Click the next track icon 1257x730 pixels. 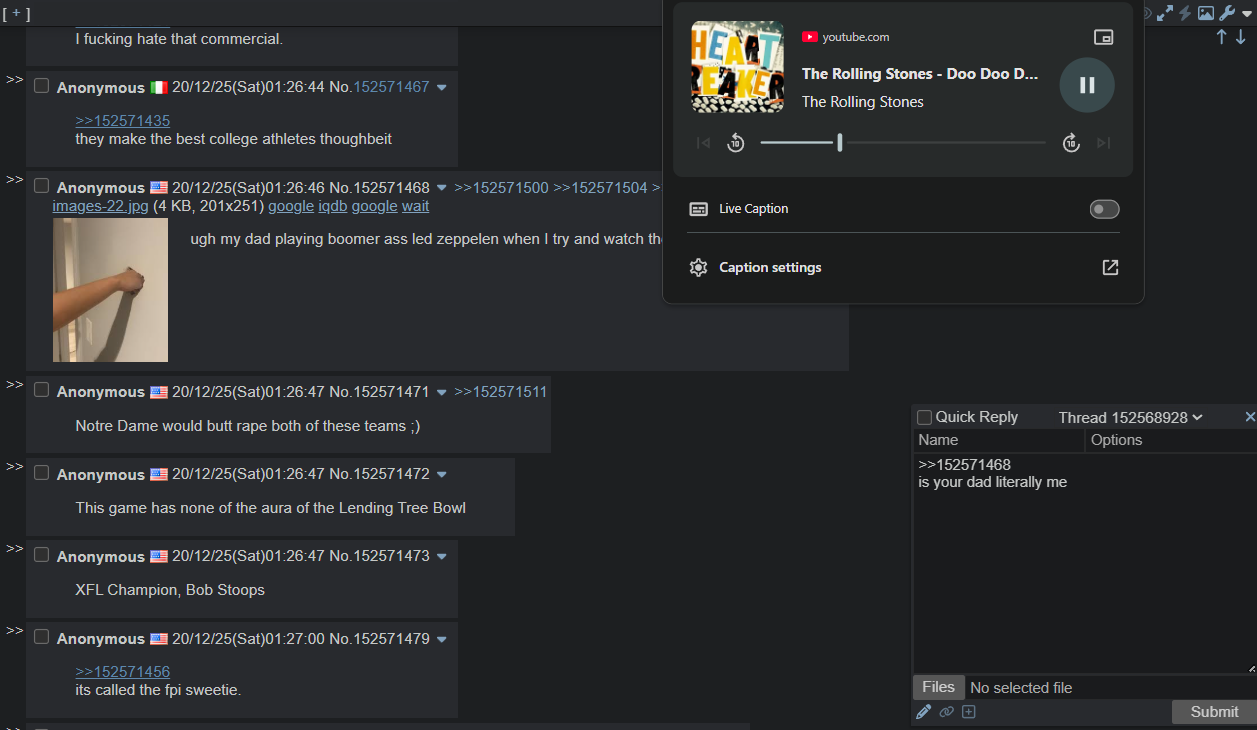(x=1104, y=143)
